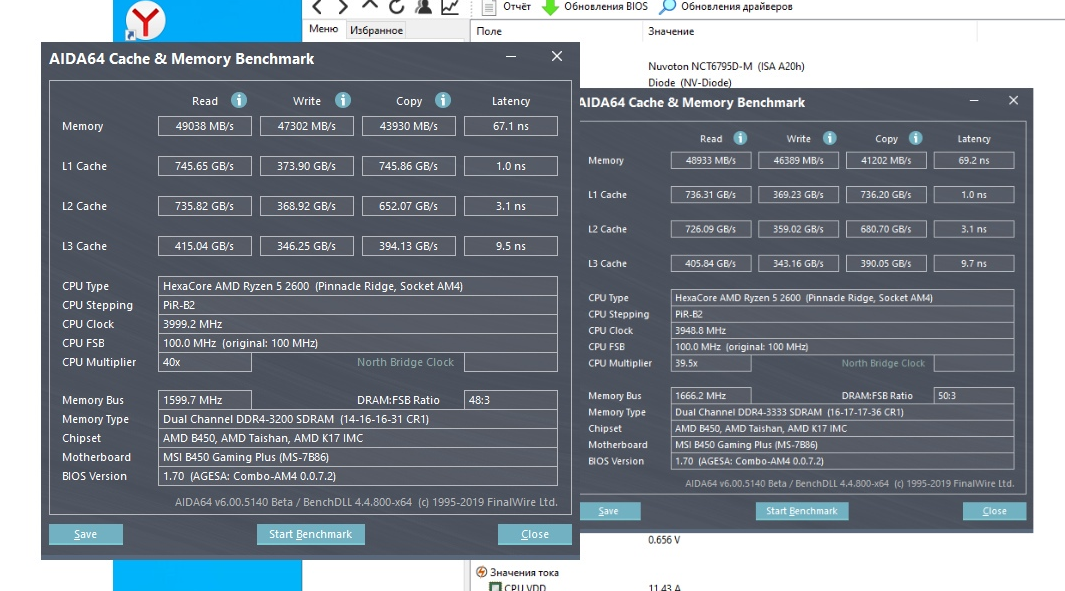Click Read info icon in DDR4-3200 benchmark window
Viewport: 1065px width, 591px height.
[238, 101]
